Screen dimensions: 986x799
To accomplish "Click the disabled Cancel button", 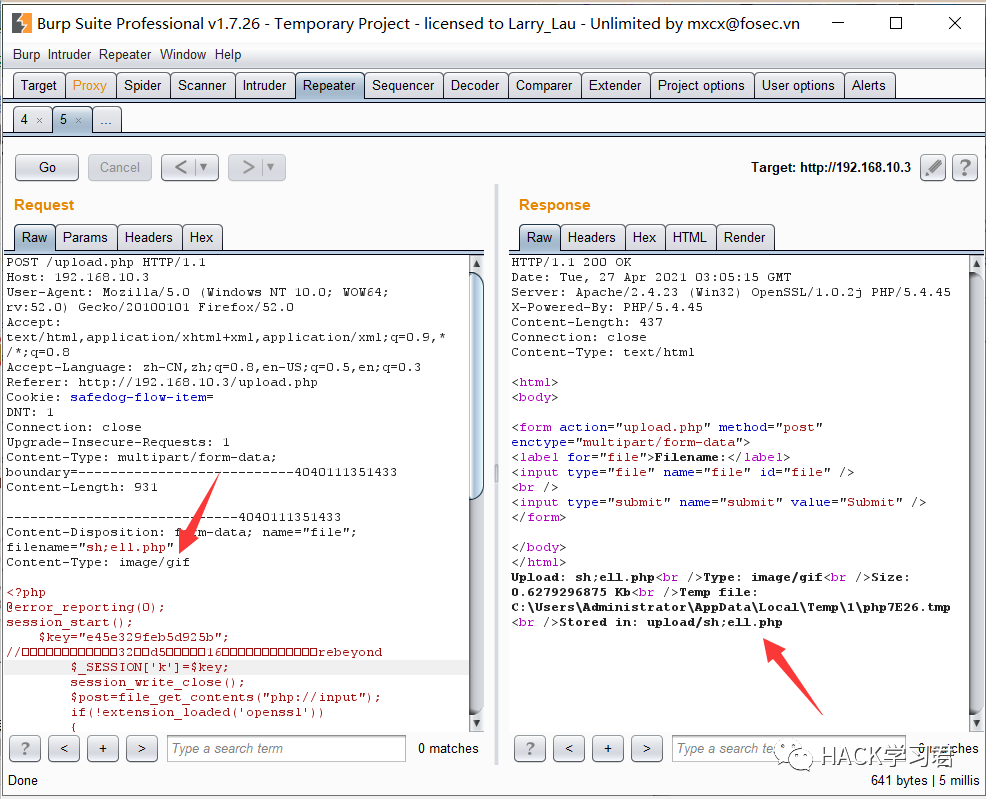I will 119,168.
